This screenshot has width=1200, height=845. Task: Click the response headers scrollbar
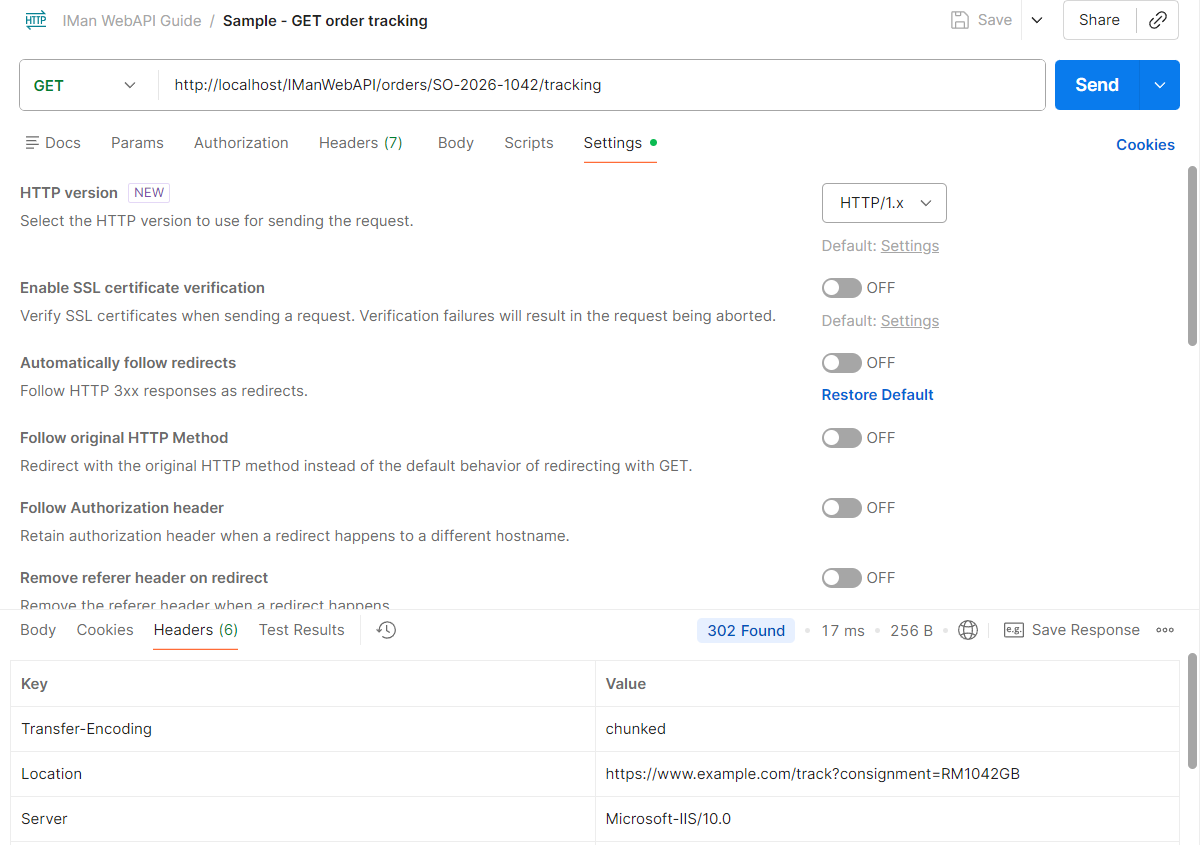click(1192, 711)
